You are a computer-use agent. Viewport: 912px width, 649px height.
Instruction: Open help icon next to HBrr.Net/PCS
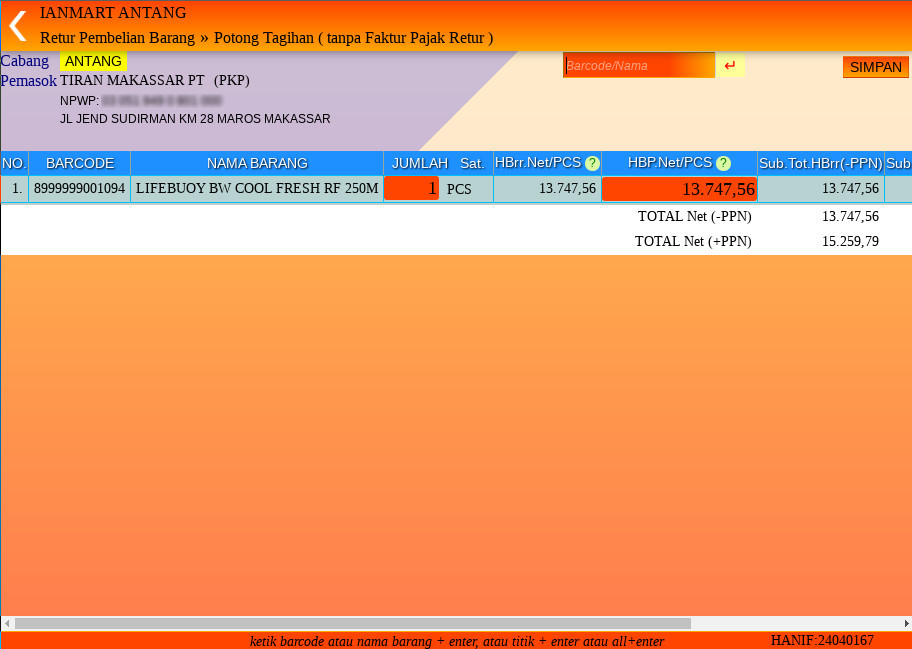pos(592,163)
